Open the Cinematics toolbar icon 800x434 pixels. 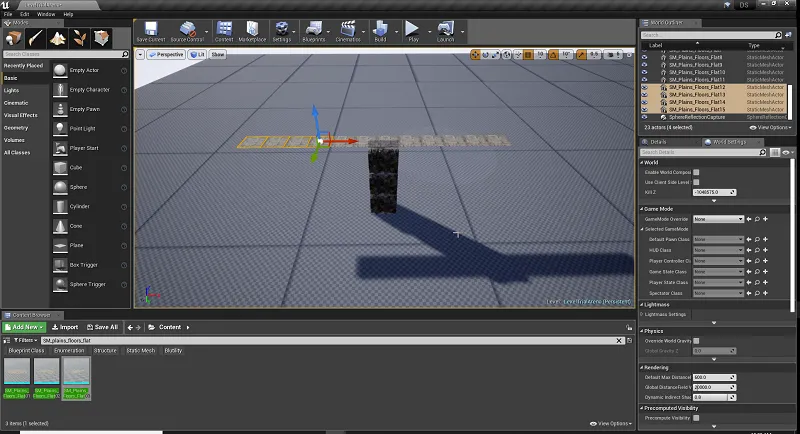348,32
